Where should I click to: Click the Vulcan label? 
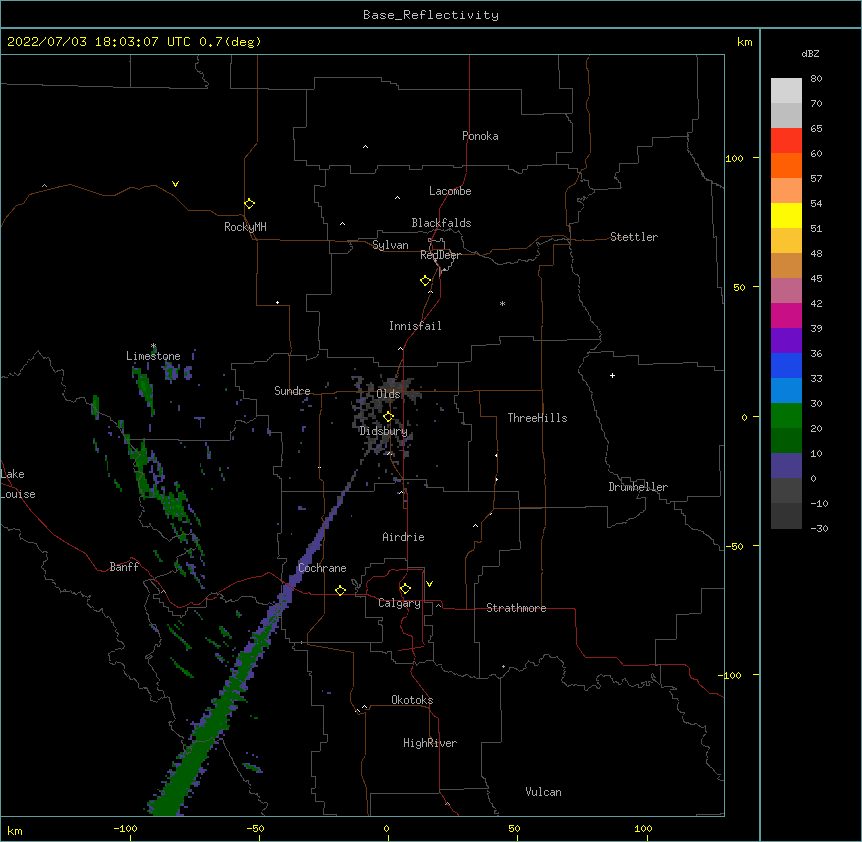[543, 792]
